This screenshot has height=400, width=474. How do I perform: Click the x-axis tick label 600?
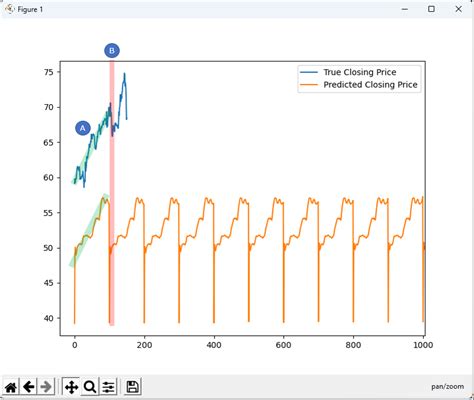click(283, 345)
